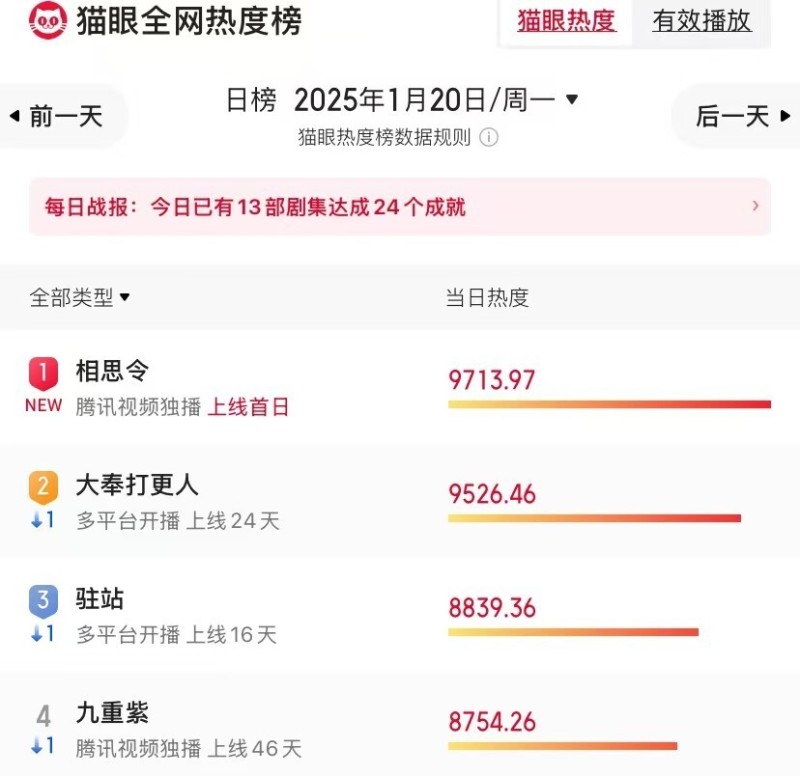Expand the 每日战报 banner chevron

pyautogui.click(x=755, y=206)
